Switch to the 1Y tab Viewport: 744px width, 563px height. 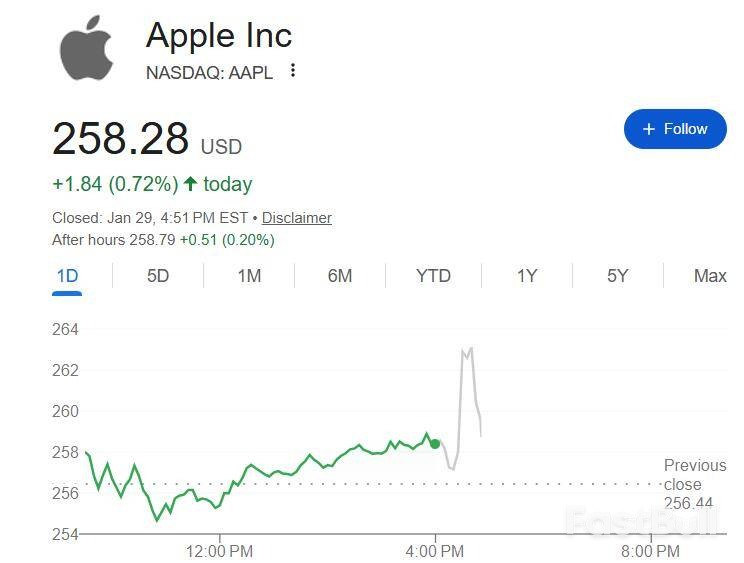coord(527,276)
